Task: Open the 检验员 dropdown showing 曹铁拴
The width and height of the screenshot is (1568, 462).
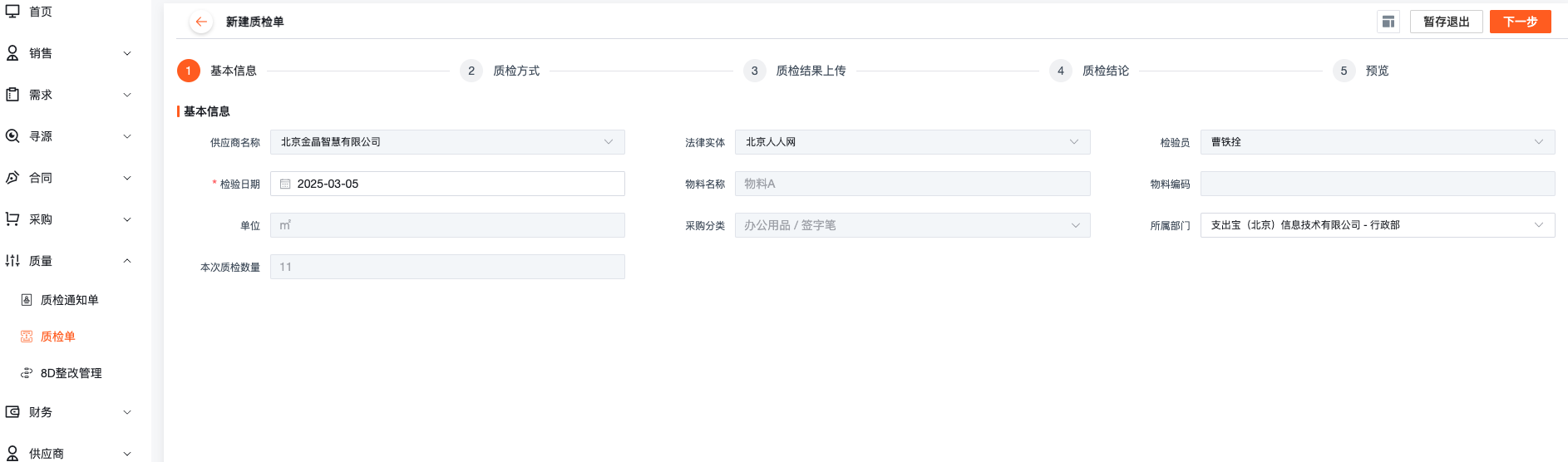Action: point(1378,142)
